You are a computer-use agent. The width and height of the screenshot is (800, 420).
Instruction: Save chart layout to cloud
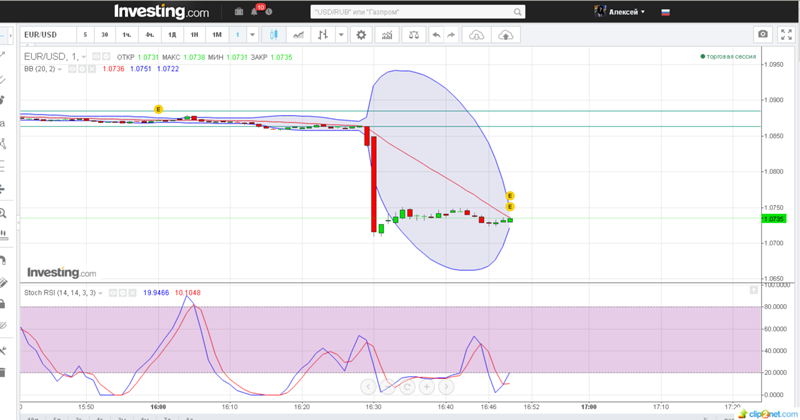[506, 35]
